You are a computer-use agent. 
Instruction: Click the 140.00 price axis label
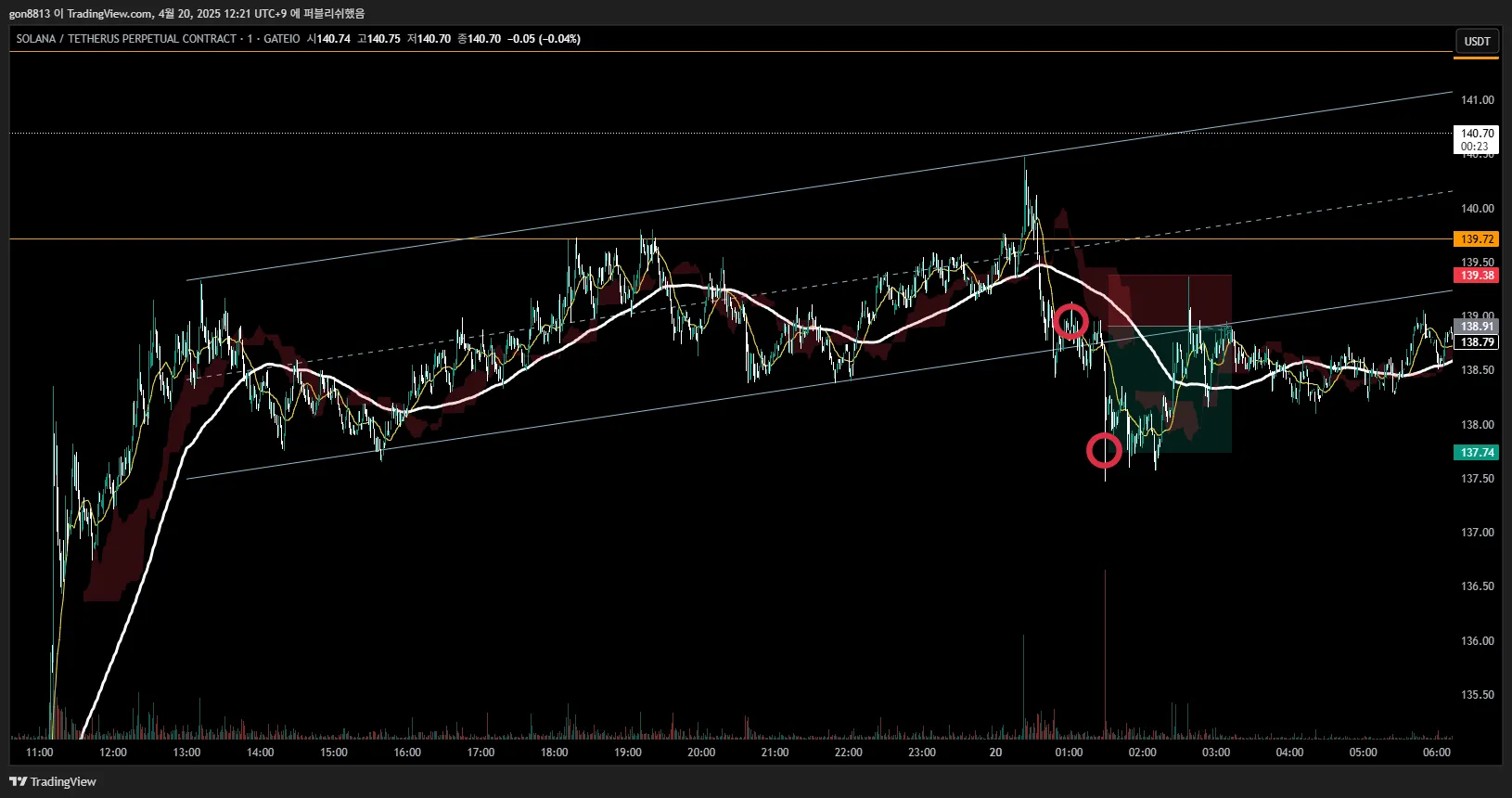1478,209
